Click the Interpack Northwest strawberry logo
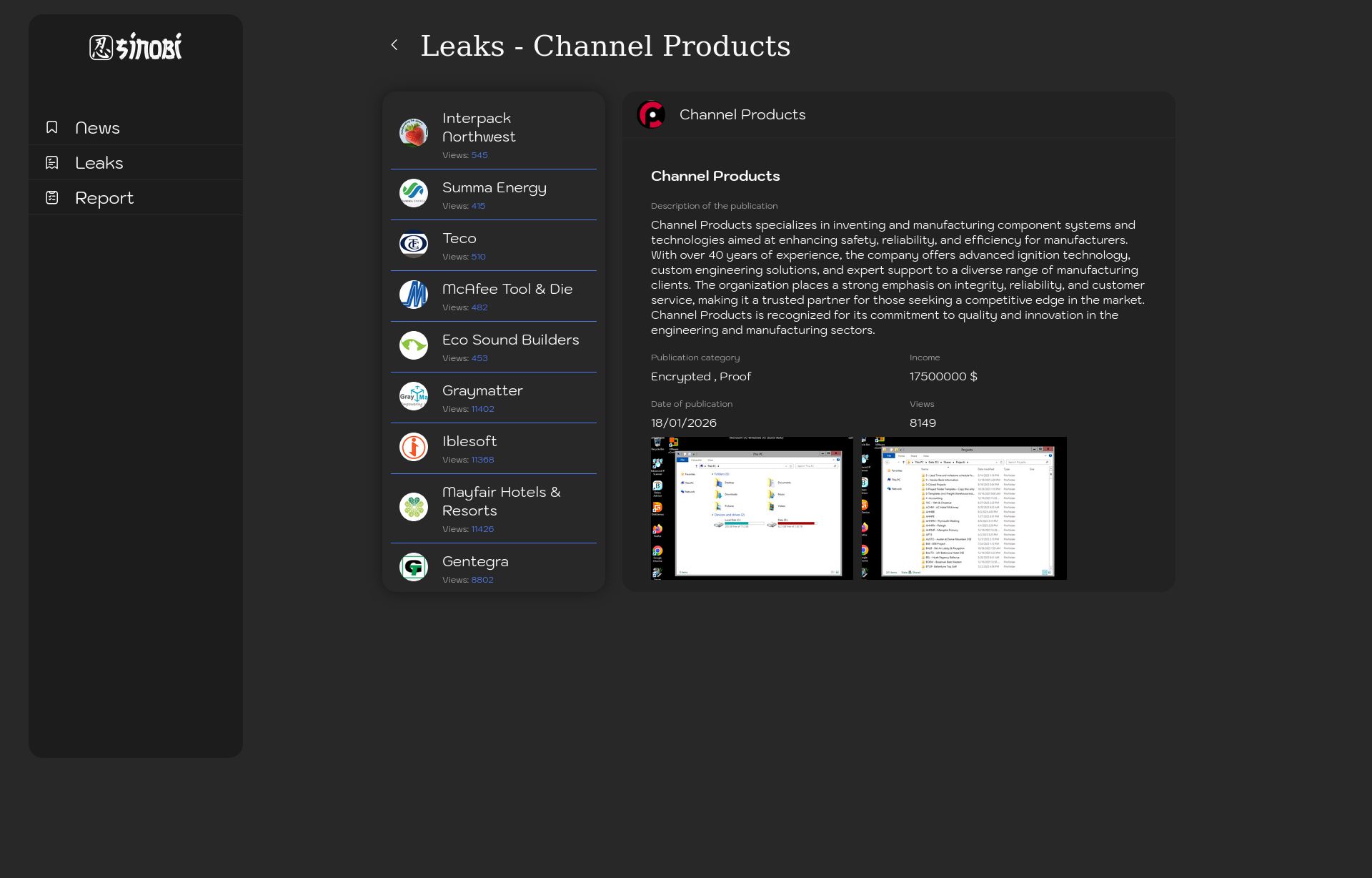 (414, 133)
